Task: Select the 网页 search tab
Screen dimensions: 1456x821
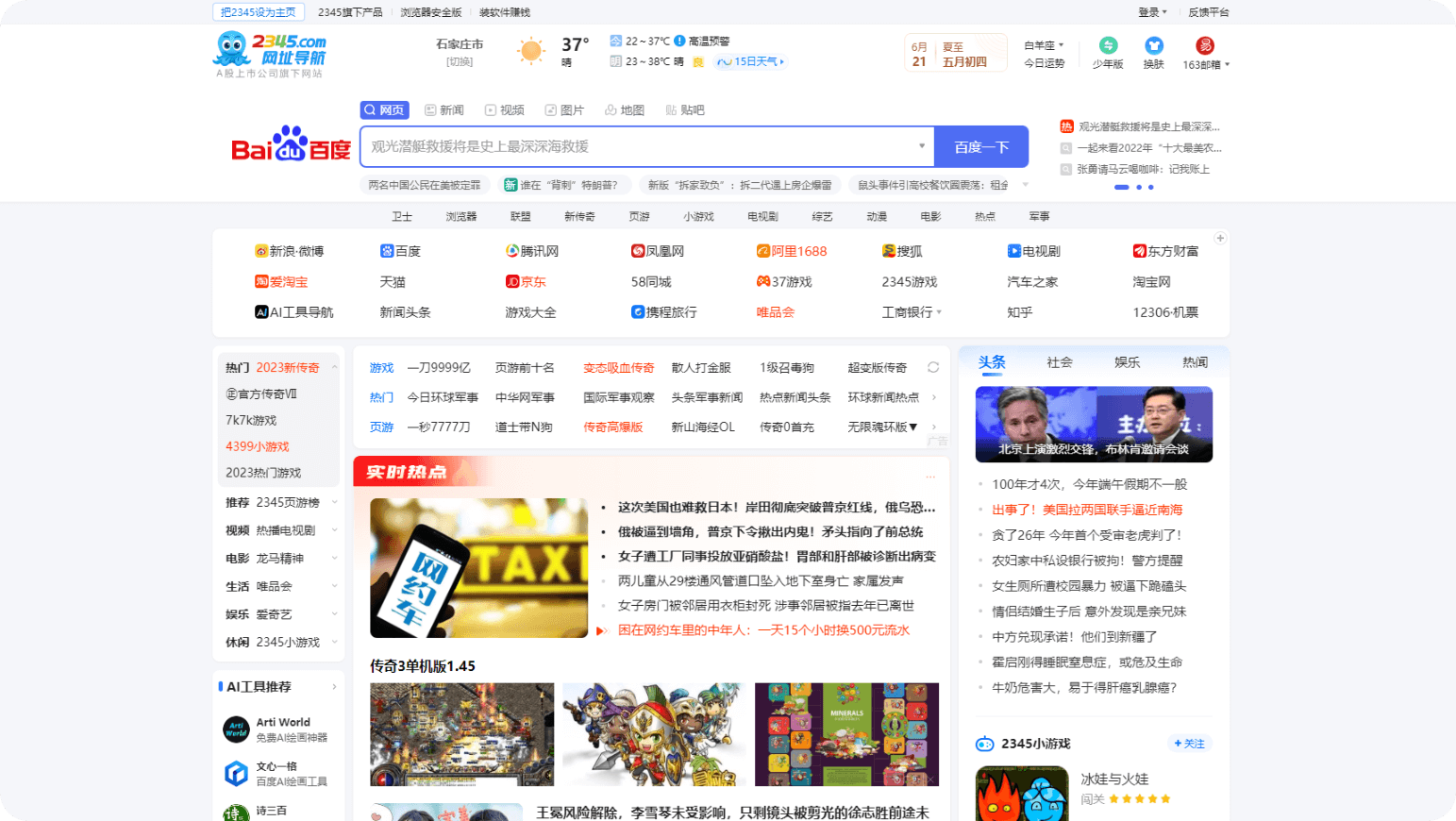Action: point(384,109)
